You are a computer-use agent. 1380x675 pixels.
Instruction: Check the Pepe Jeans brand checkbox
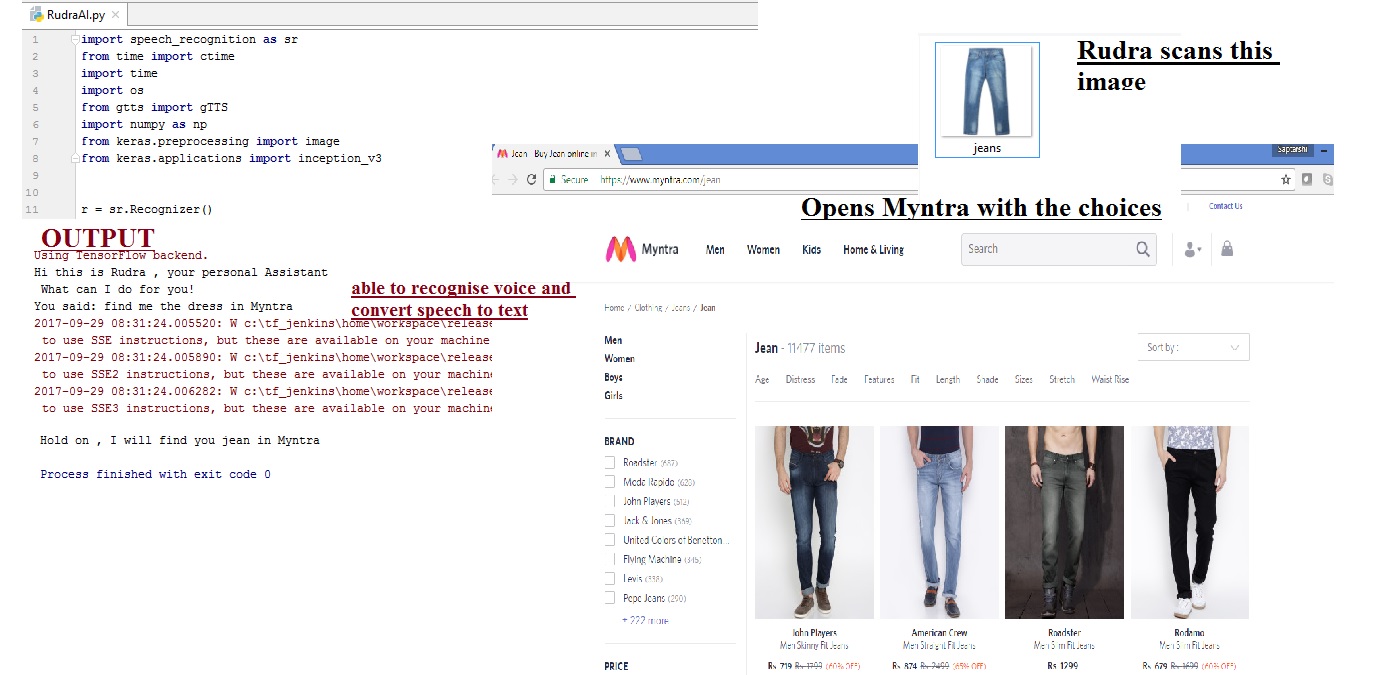[x=609, y=598]
